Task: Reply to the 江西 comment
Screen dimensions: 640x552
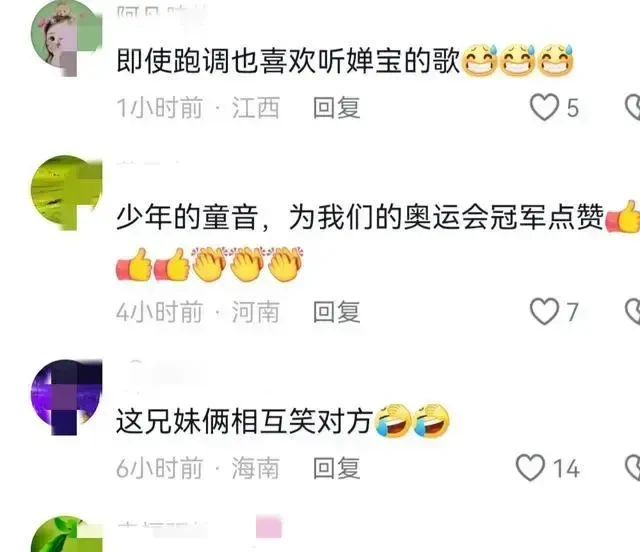Action: 336,108
